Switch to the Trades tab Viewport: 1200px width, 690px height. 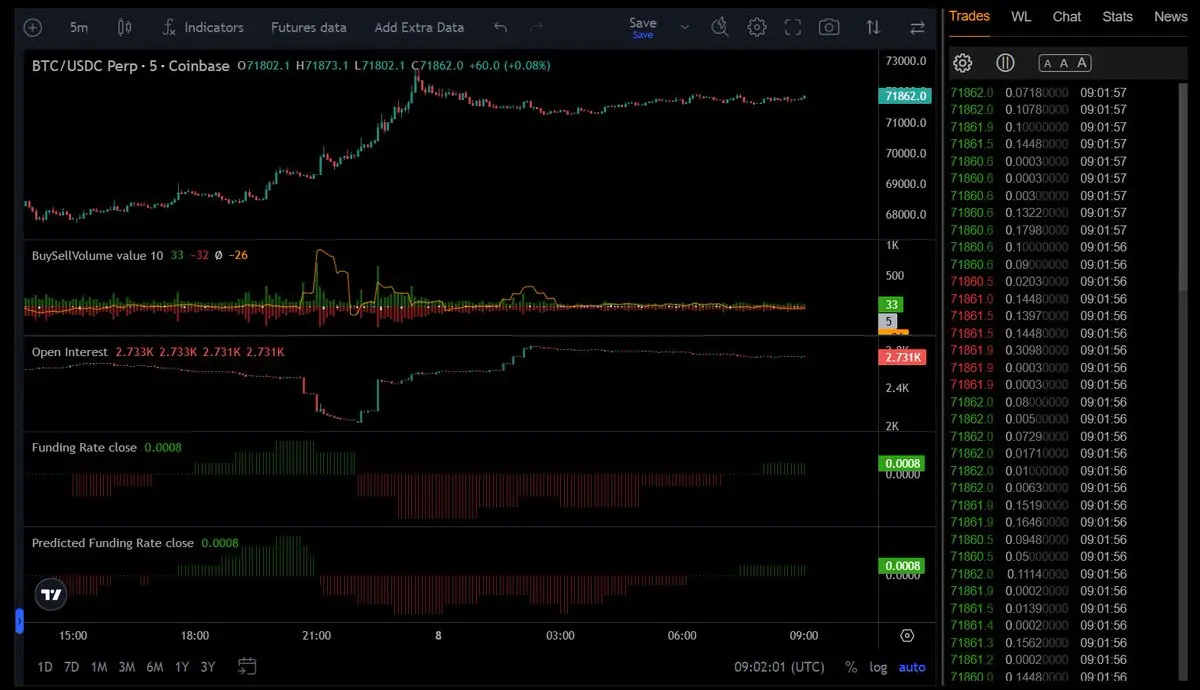969,16
